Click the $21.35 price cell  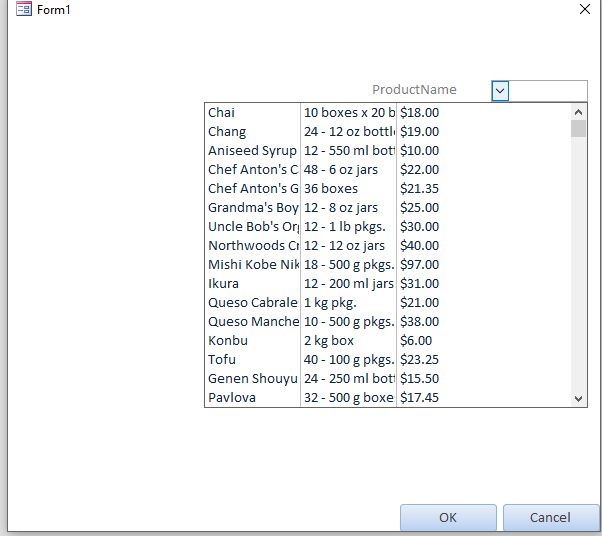click(x=419, y=189)
